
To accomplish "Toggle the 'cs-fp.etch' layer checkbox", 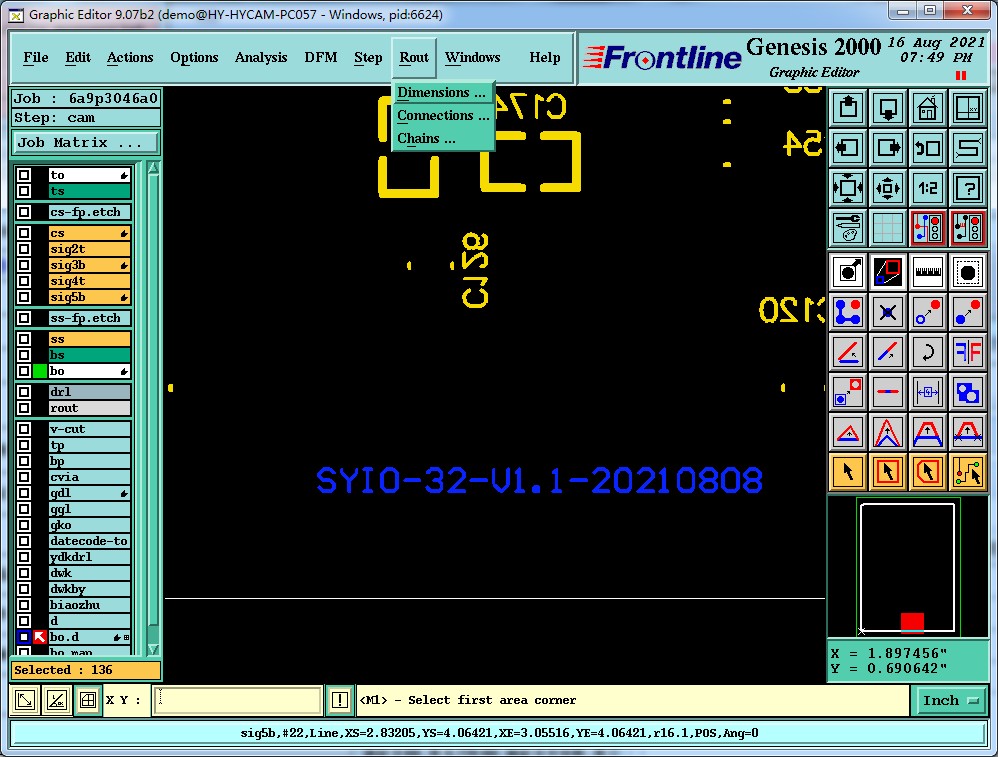I will 24,212.
